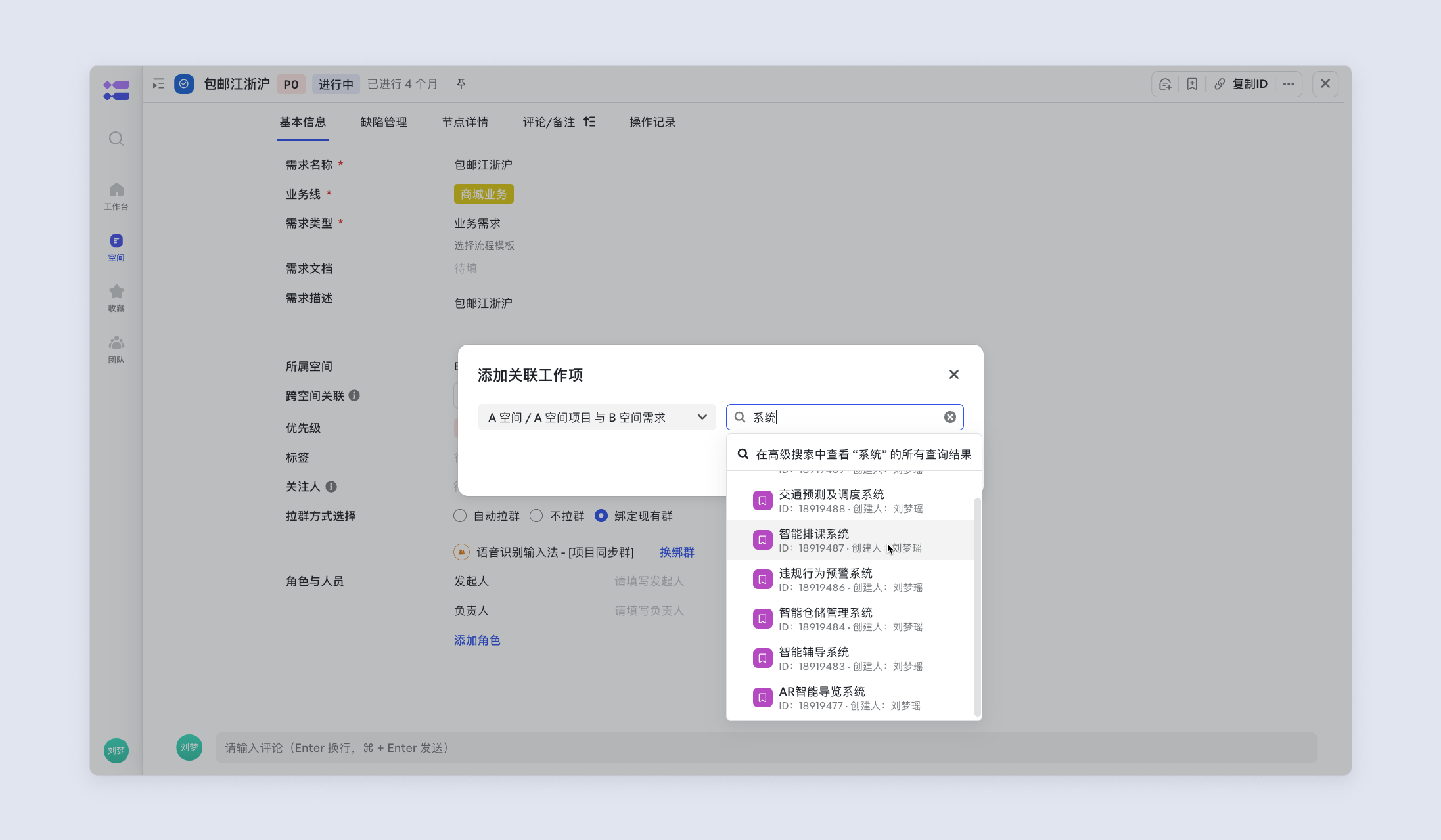Toggle the side panel collapse icon
The height and width of the screenshot is (840, 1441).
tap(158, 84)
